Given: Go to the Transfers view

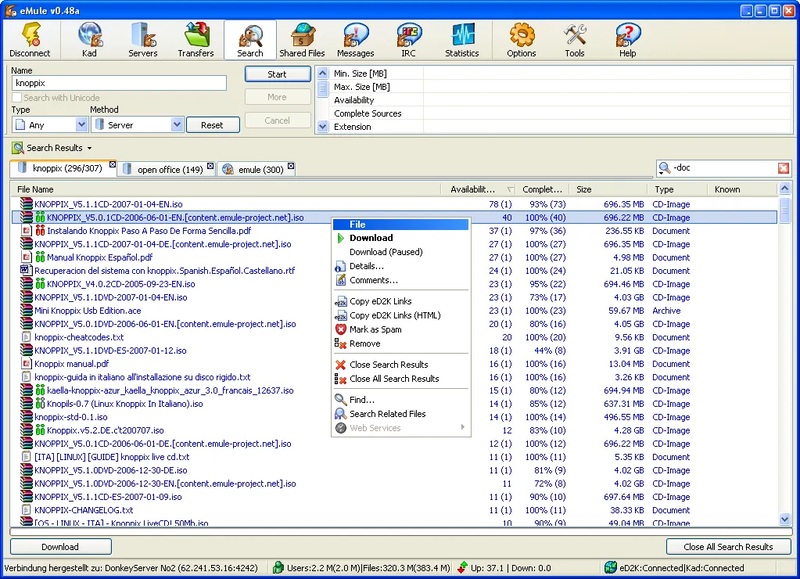Looking at the screenshot, I should pyautogui.click(x=196, y=40).
